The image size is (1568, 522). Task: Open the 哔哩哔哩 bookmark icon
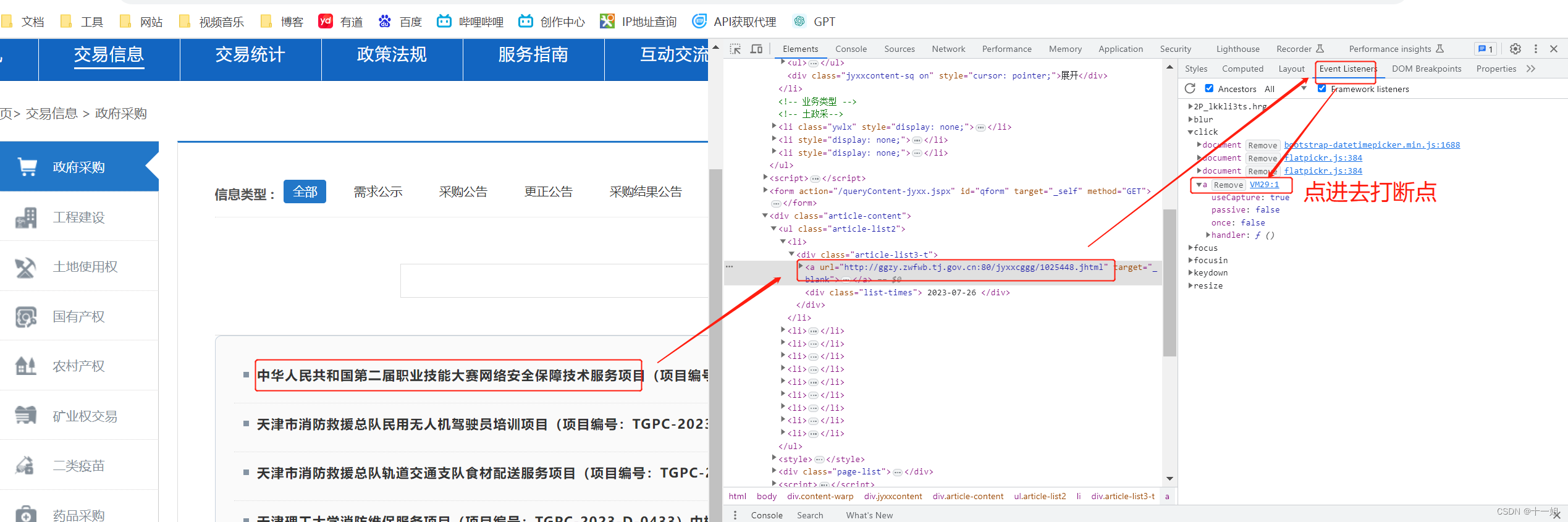[x=444, y=21]
